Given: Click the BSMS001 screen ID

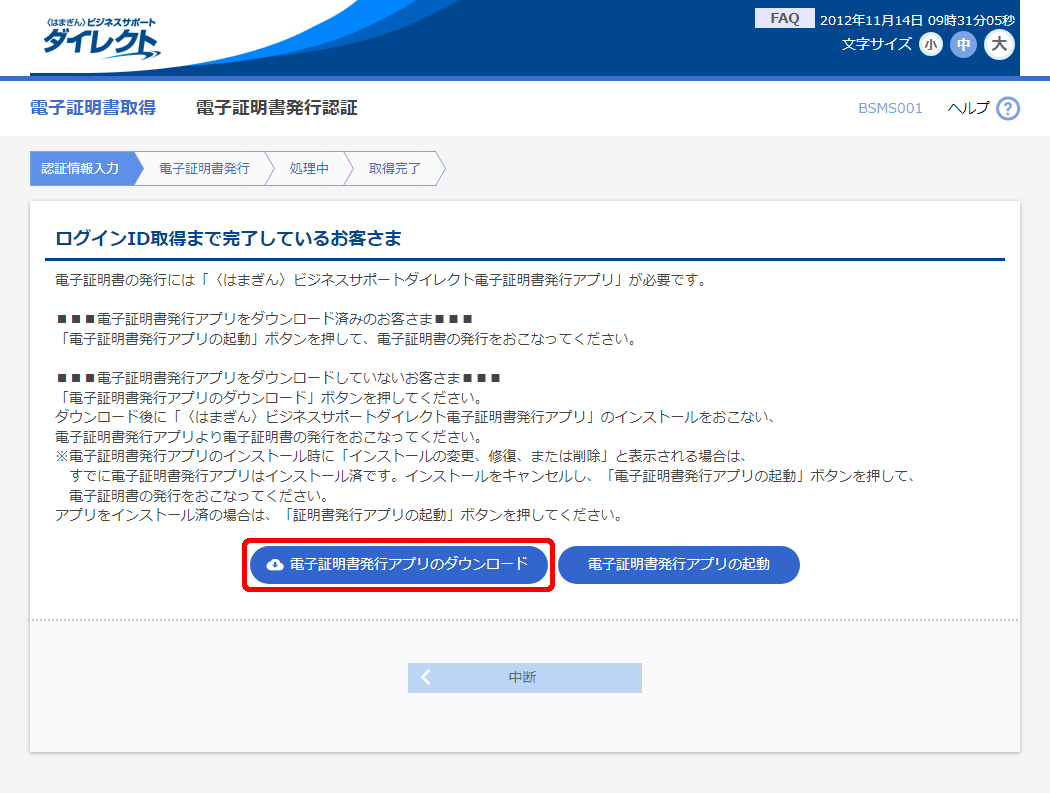Looking at the screenshot, I should (x=890, y=108).
